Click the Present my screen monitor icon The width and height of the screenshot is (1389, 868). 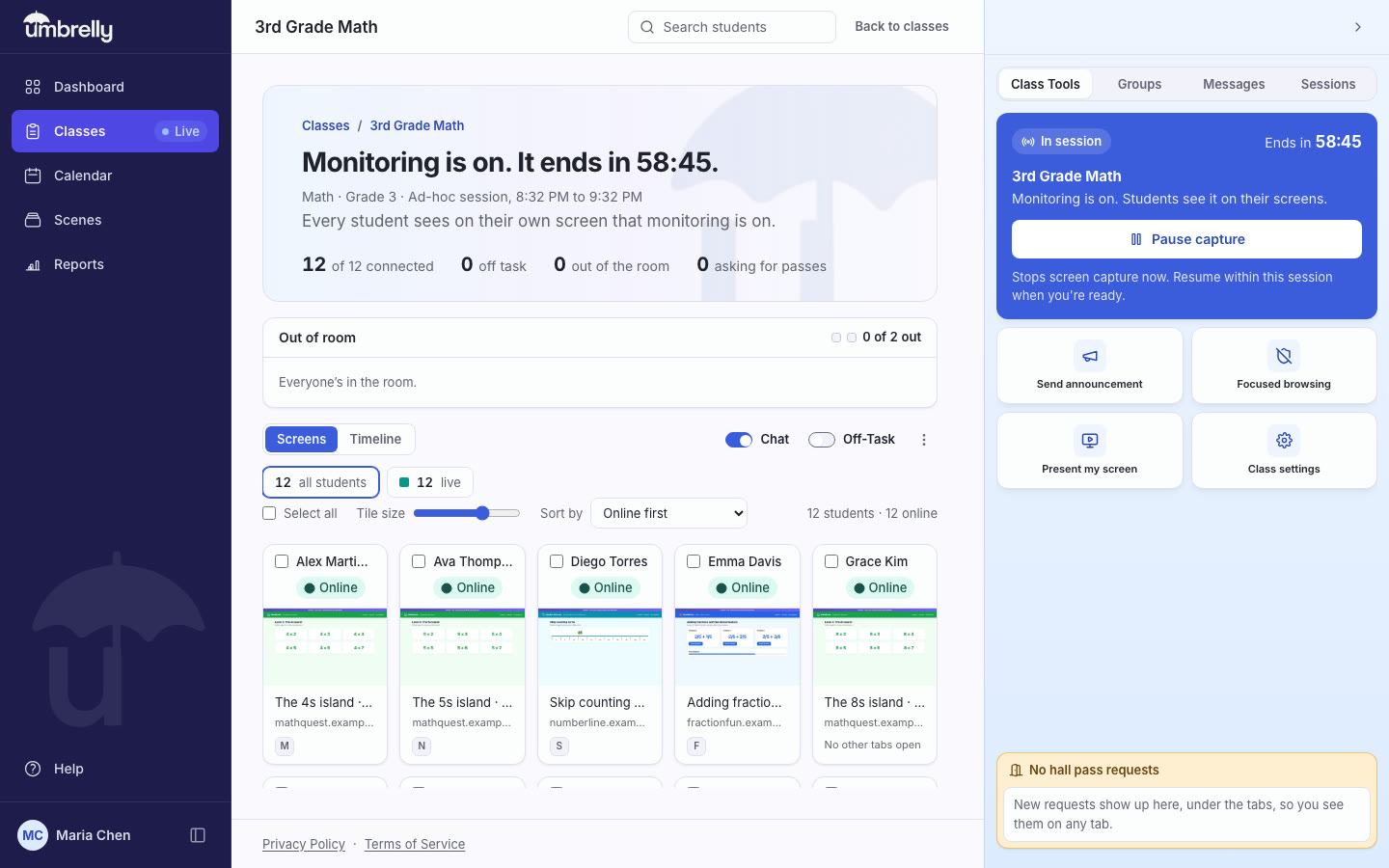pyautogui.click(x=1090, y=441)
